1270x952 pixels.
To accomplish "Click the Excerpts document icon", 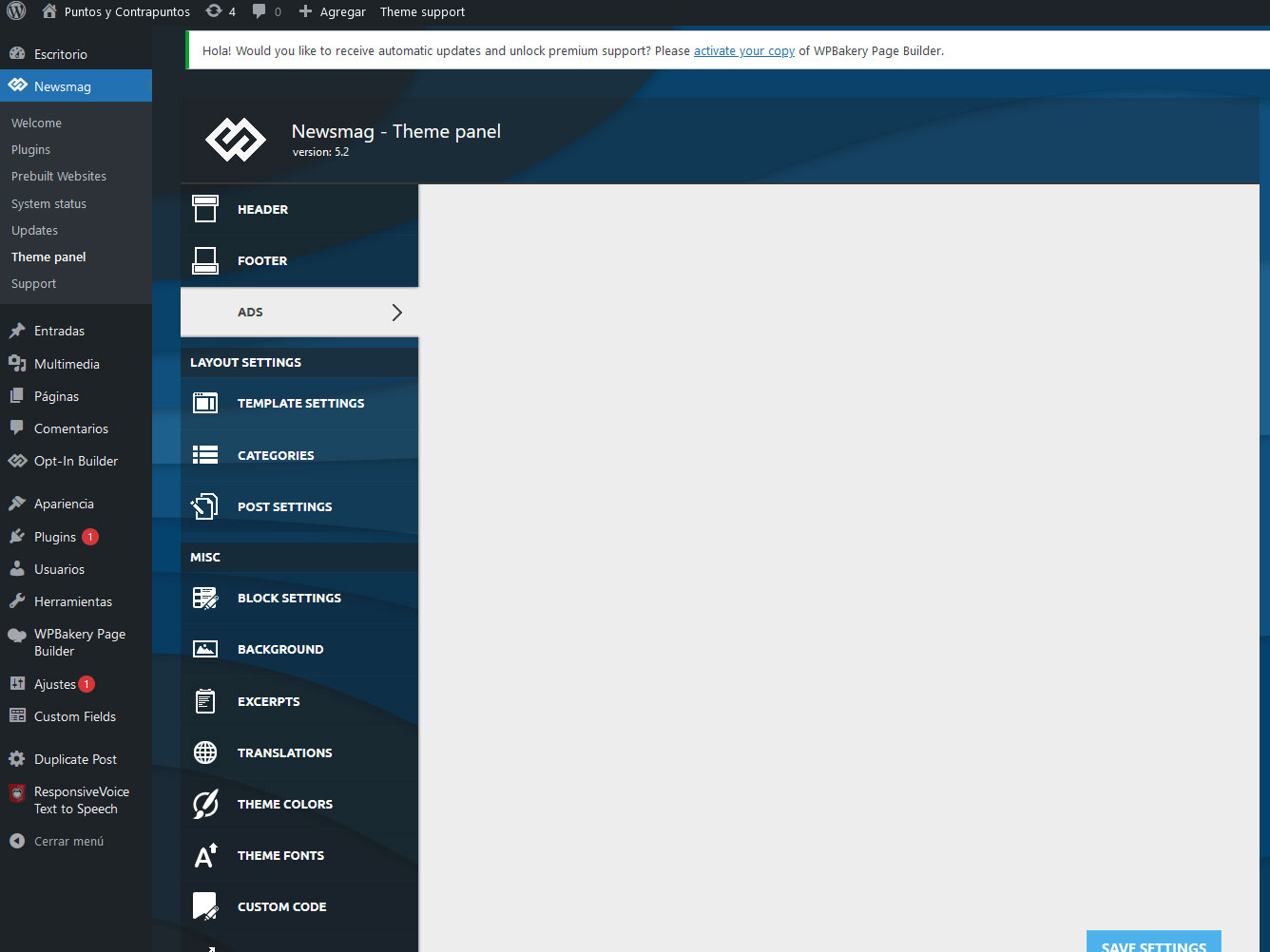I will coord(205,701).
